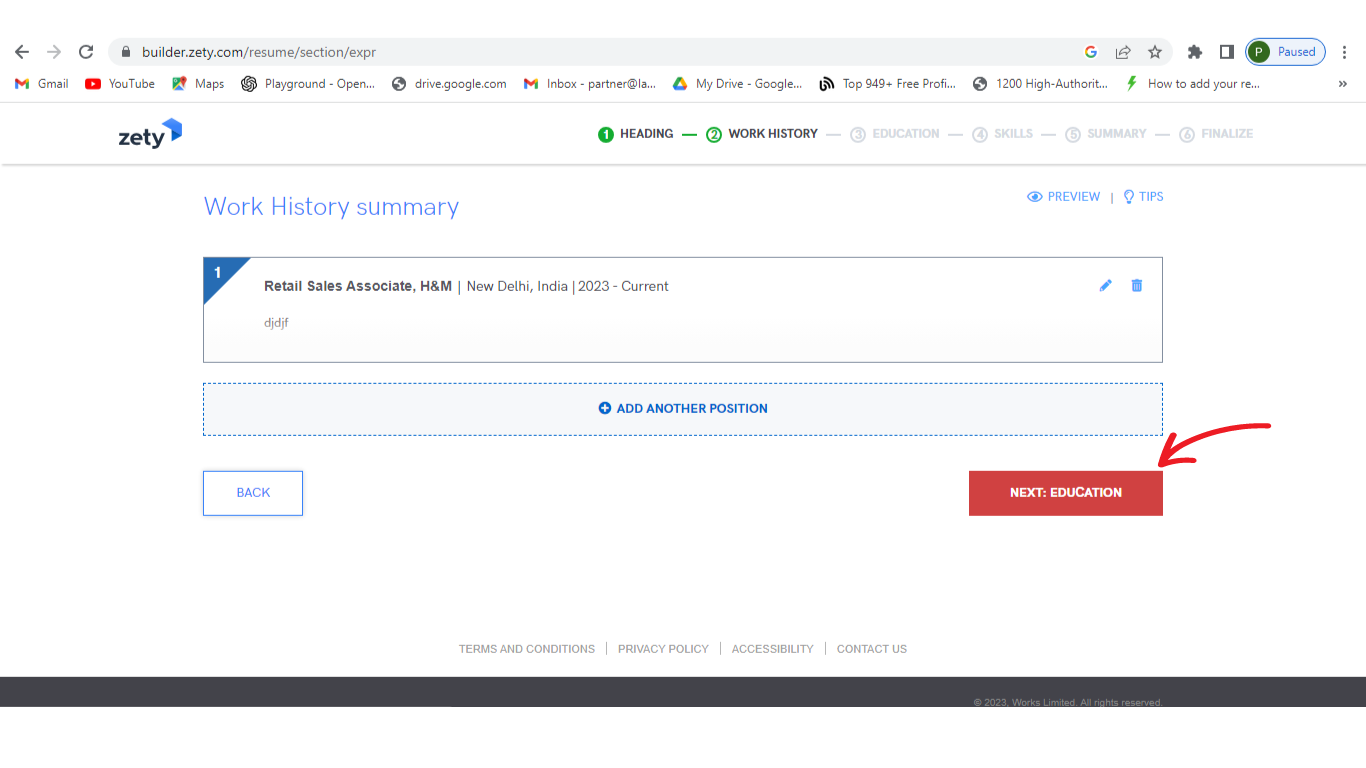Open the Tips link
The width and height of the screenshot is (1366, 768).
click(x=1143, y=197)
